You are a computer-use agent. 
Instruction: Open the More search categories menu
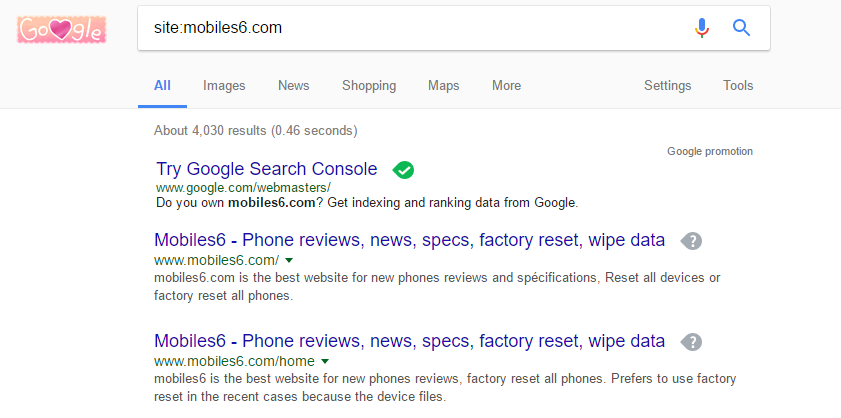506,86
